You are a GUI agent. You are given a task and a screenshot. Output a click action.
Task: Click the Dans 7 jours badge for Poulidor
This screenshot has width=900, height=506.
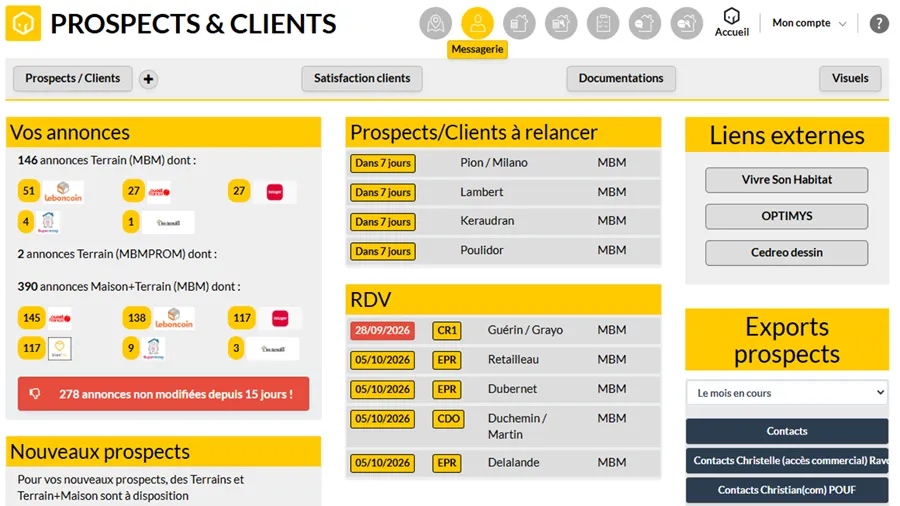[x=383, y=251]
